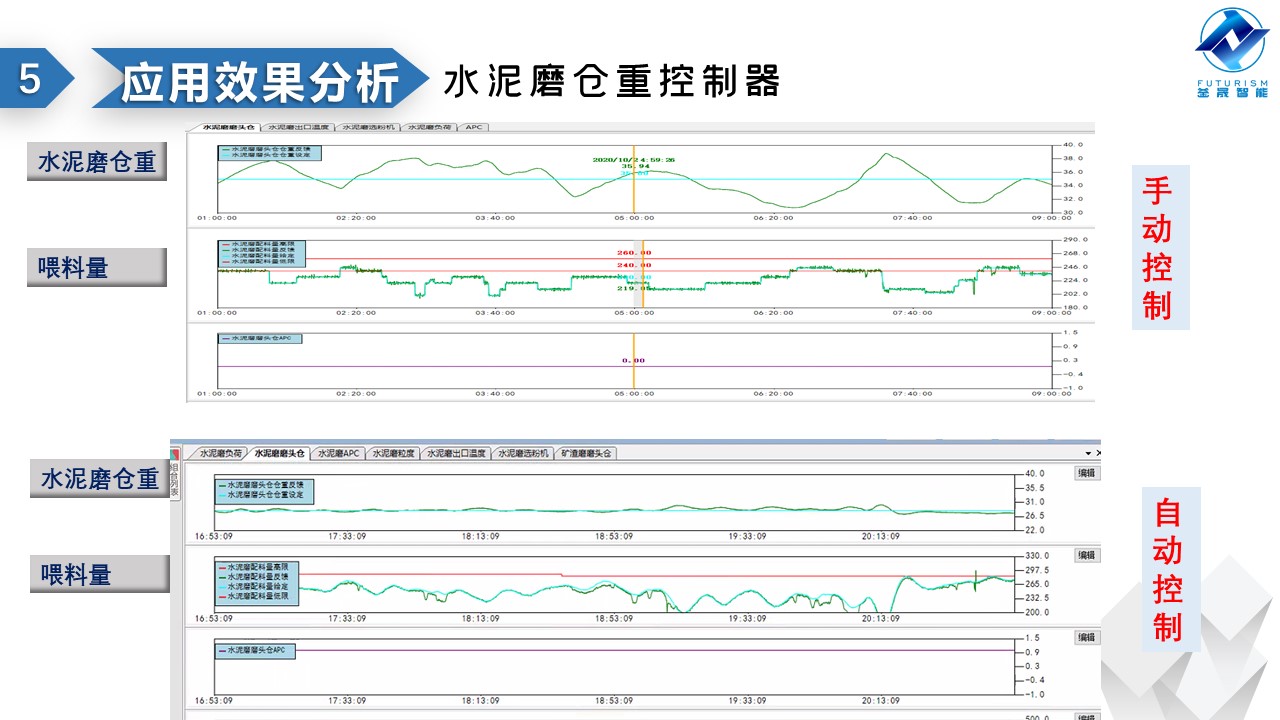
Task: Select 水泥磨磨头仓 tab in lower trend window
Action: click(280, 453)
